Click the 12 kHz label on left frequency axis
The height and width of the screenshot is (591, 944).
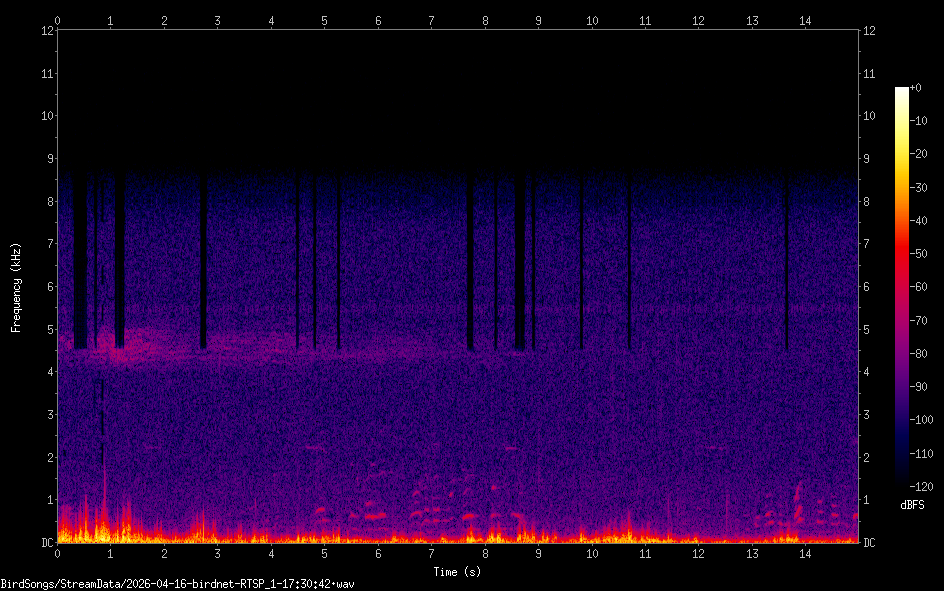(45, 30)
